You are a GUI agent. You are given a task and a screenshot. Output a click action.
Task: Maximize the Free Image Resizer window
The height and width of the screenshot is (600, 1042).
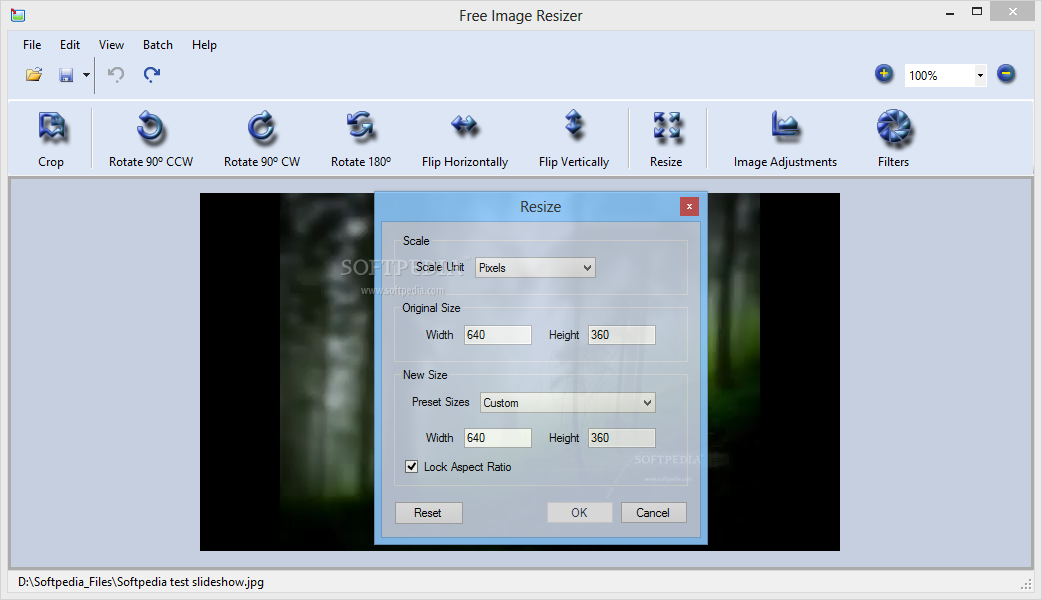point(977,12)
